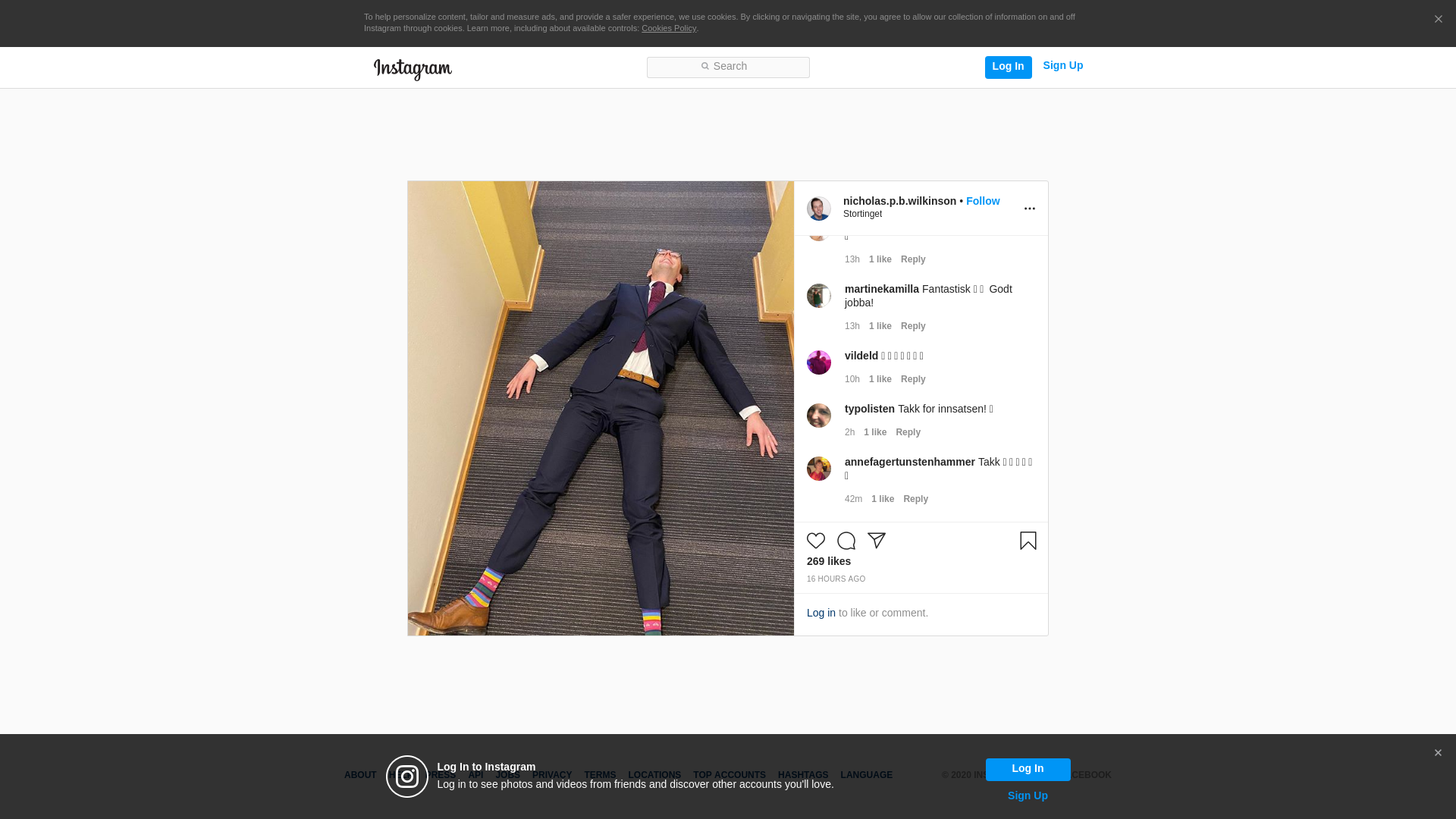Viewport: 1456px width, 819px height.
Task: Open annefagertunstenhammer's profile name
Action: coord(909,462)
